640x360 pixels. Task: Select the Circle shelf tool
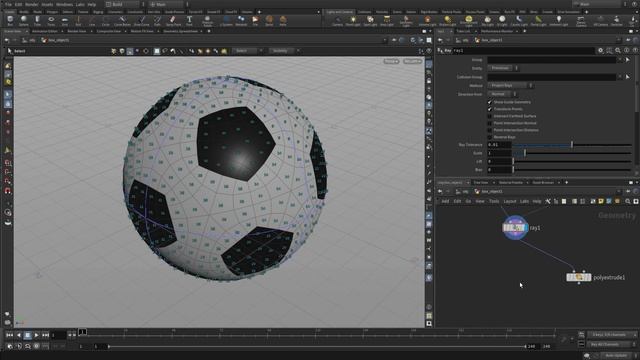(x=106, y=21)
